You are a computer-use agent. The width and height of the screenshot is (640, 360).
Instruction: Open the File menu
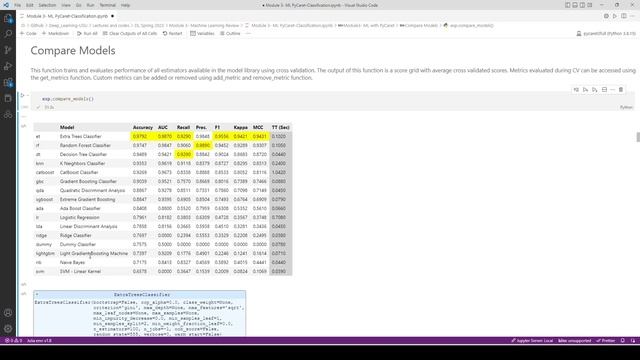pos(18,5)
